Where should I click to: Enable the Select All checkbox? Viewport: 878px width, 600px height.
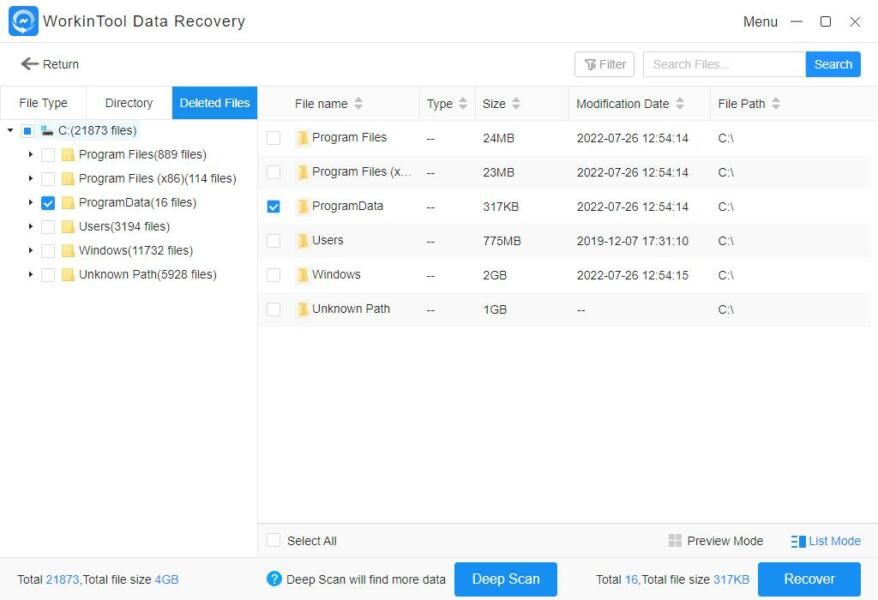click(x=273, y=540)
